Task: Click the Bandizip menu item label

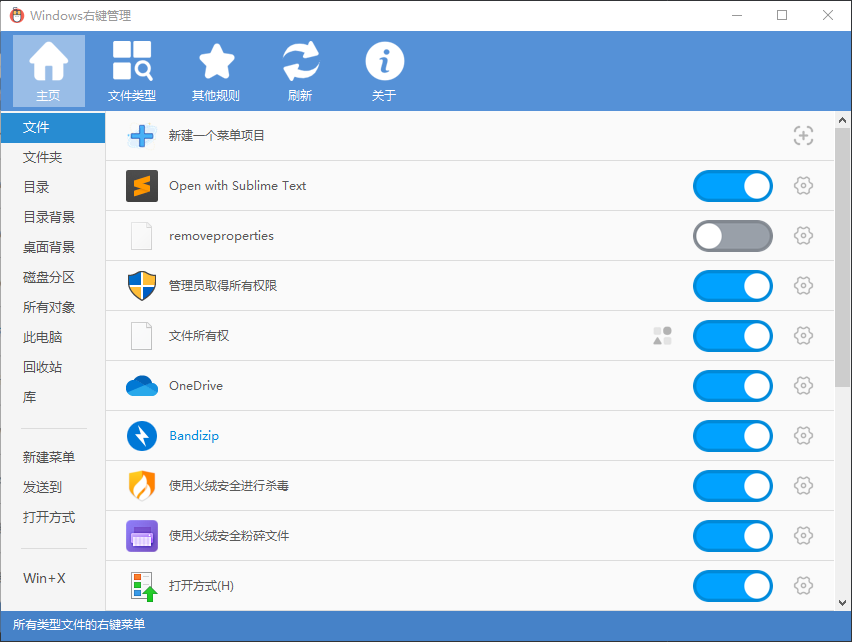Action: click(196, 436)
